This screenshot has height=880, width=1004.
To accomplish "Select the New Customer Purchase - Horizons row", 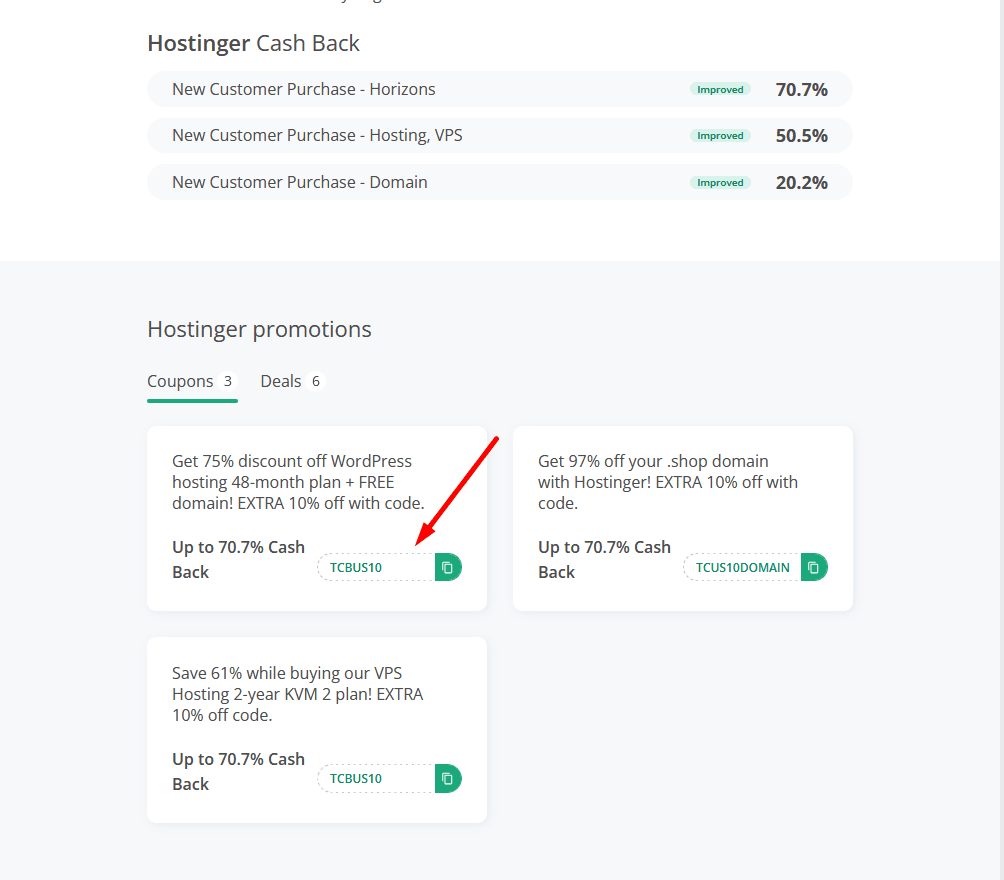I will (x=304, y=89).
